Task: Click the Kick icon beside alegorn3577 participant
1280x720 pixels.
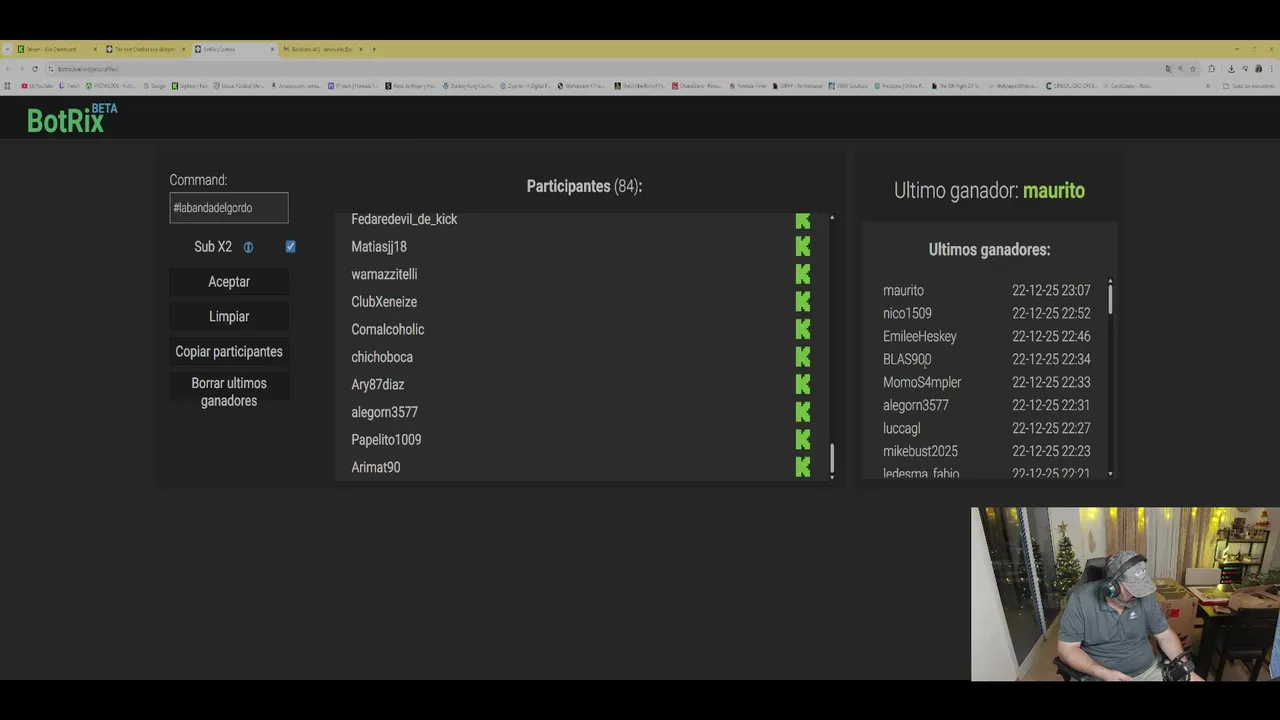Action: tap(803, 412)
